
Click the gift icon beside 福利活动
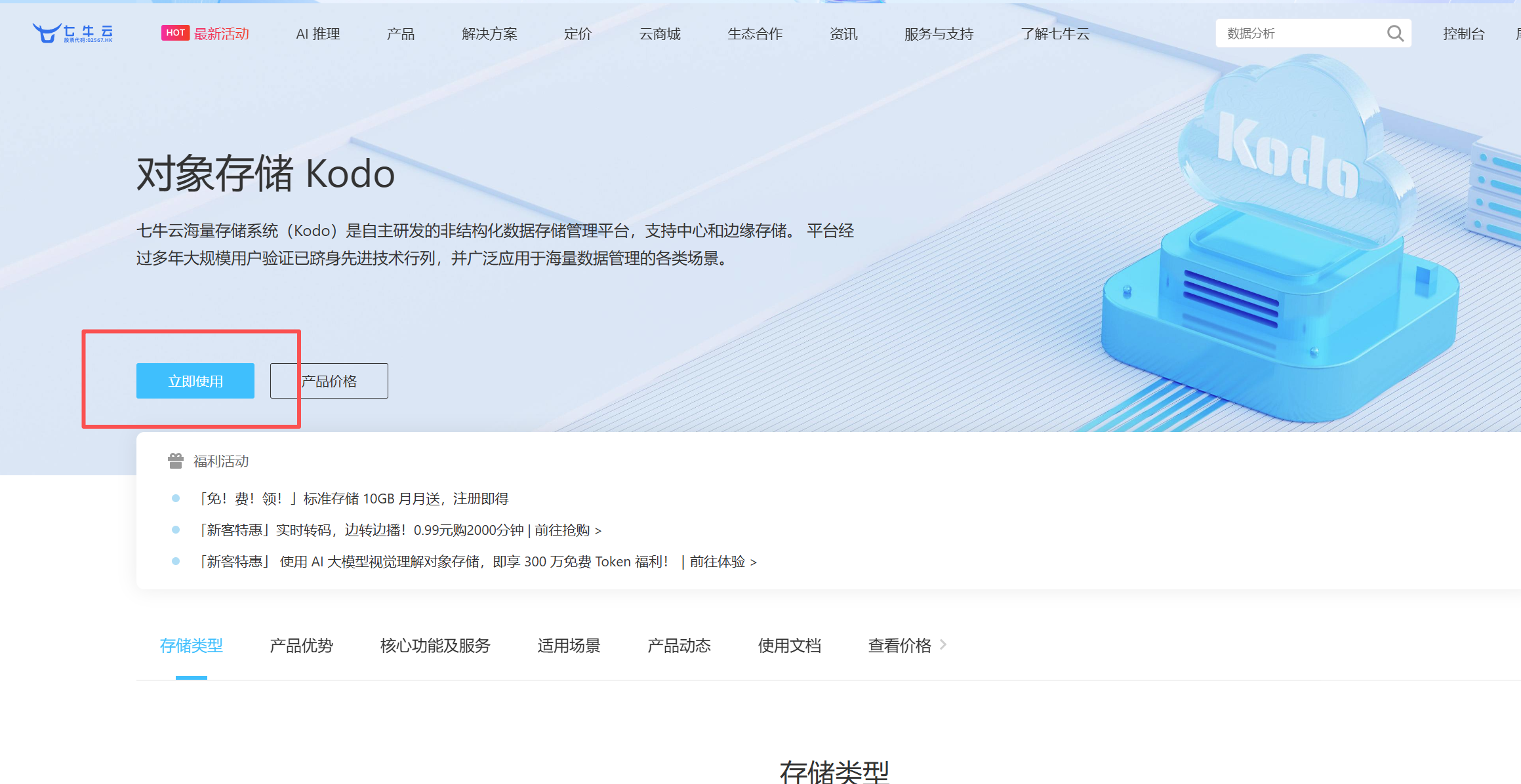pyautogui.click(x=176, y=461)
